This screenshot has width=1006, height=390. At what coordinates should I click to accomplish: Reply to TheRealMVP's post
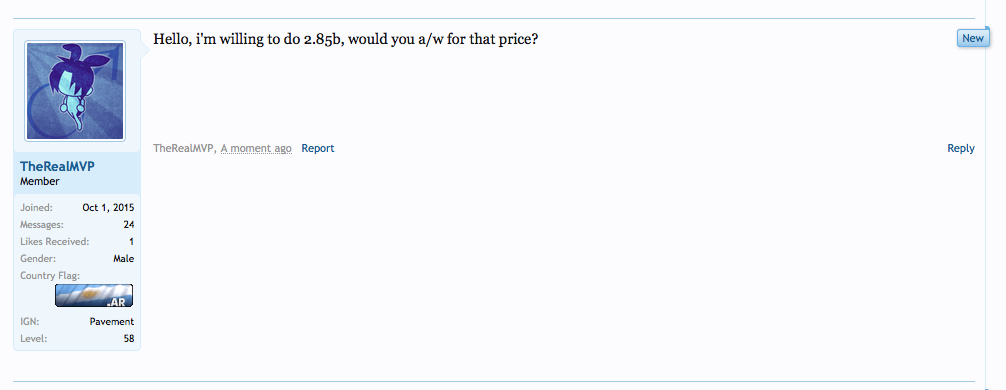pos(960,148)
